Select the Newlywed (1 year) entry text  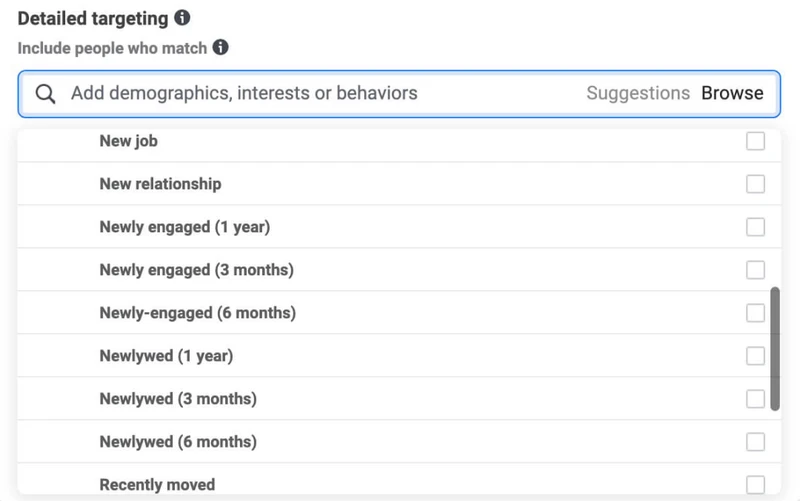pyautogui.click(x=166, y=356)
